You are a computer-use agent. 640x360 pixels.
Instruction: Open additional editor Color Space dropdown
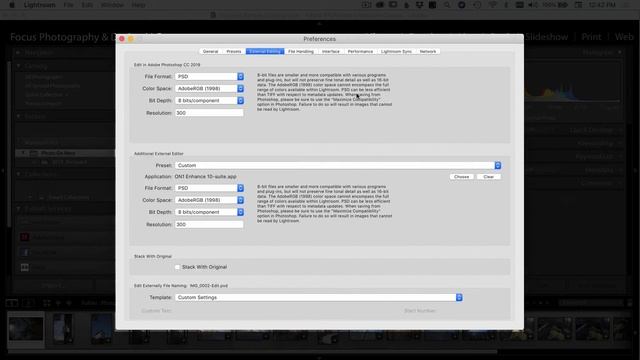click(x=209, y=200)
